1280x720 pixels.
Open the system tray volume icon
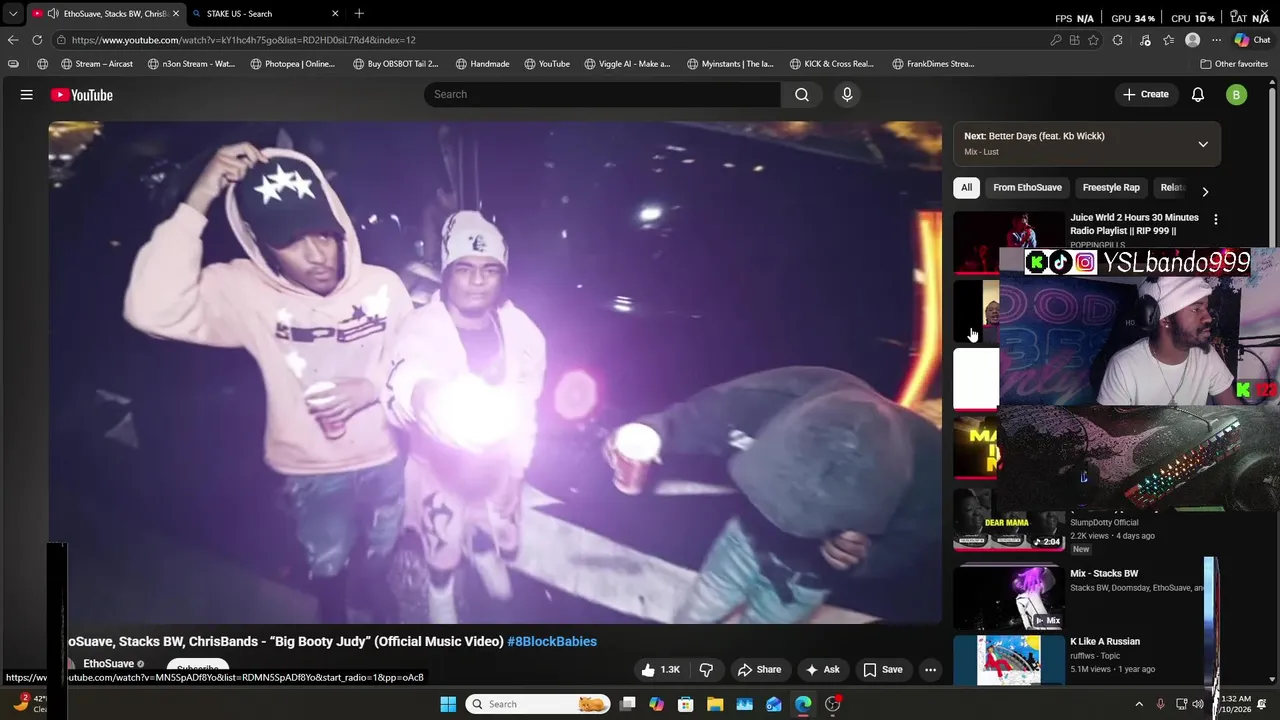1198,704
